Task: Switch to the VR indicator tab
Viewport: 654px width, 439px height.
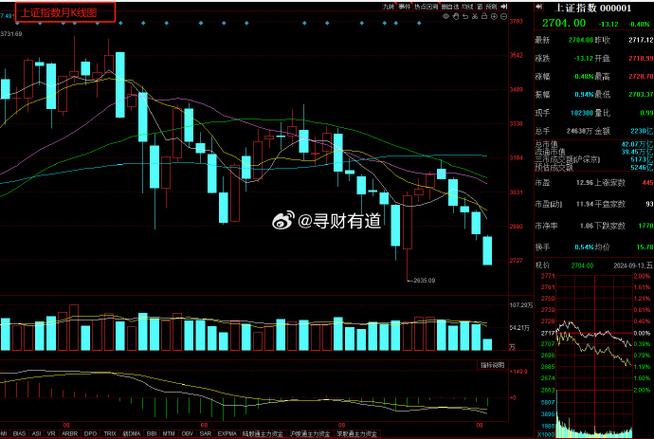Action: click(51, 434)
